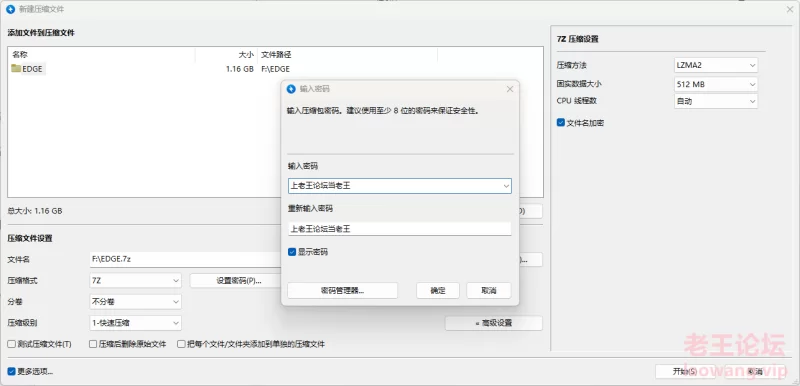Screen dimensions: 800x386
Task: Click the 重新输入密码 input field
Action: pos(399,229)
